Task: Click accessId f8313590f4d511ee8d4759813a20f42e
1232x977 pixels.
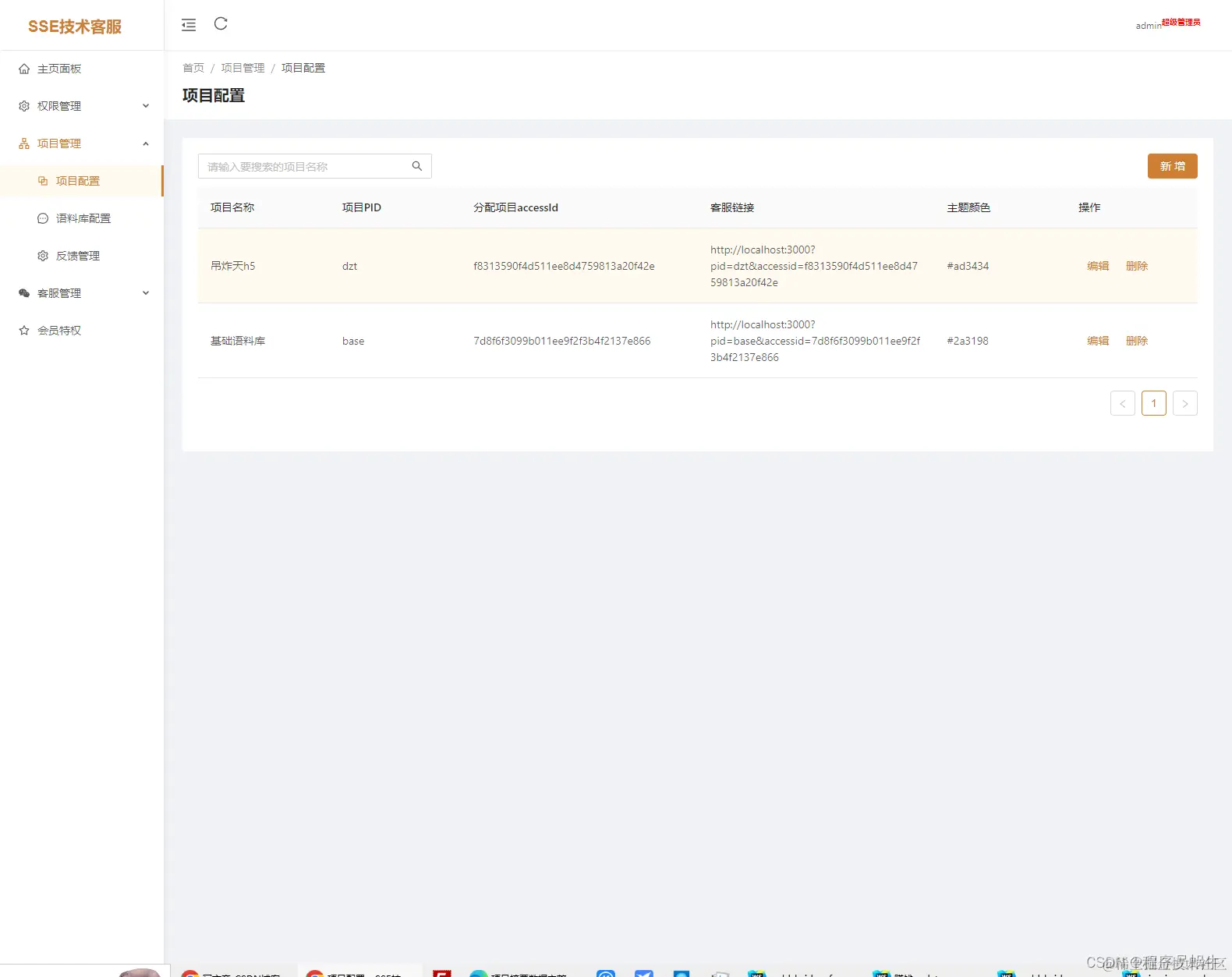Action: click(x=564, y=266)
